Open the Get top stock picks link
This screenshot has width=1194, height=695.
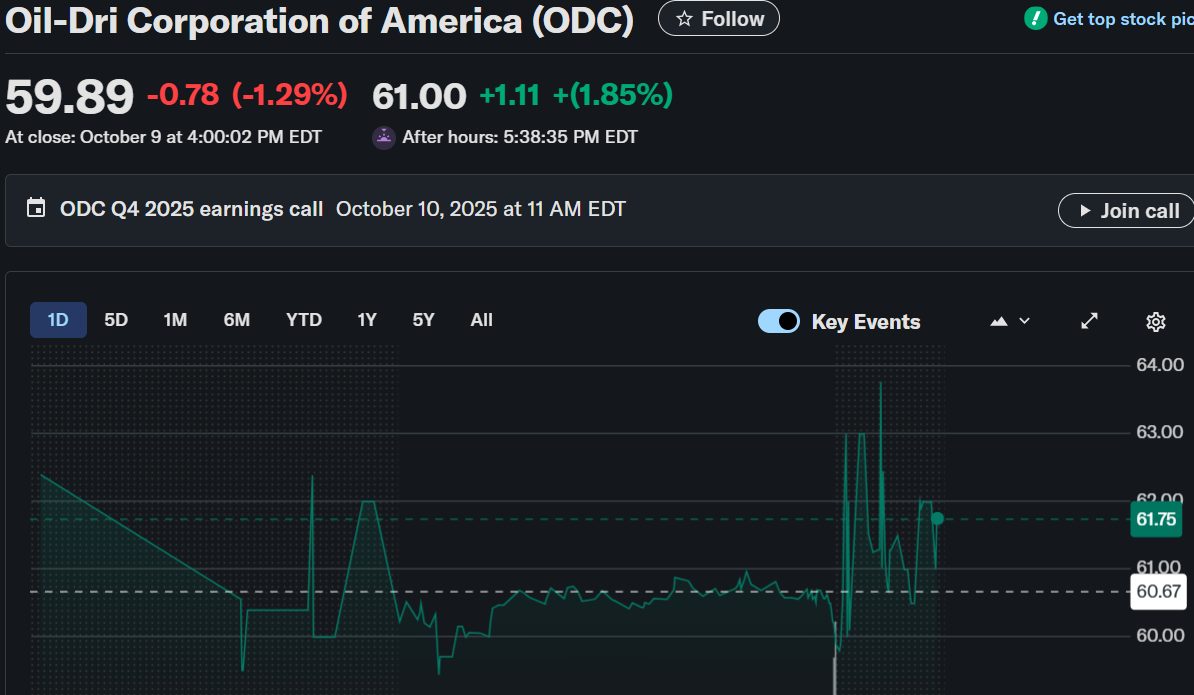[1122, 19]
